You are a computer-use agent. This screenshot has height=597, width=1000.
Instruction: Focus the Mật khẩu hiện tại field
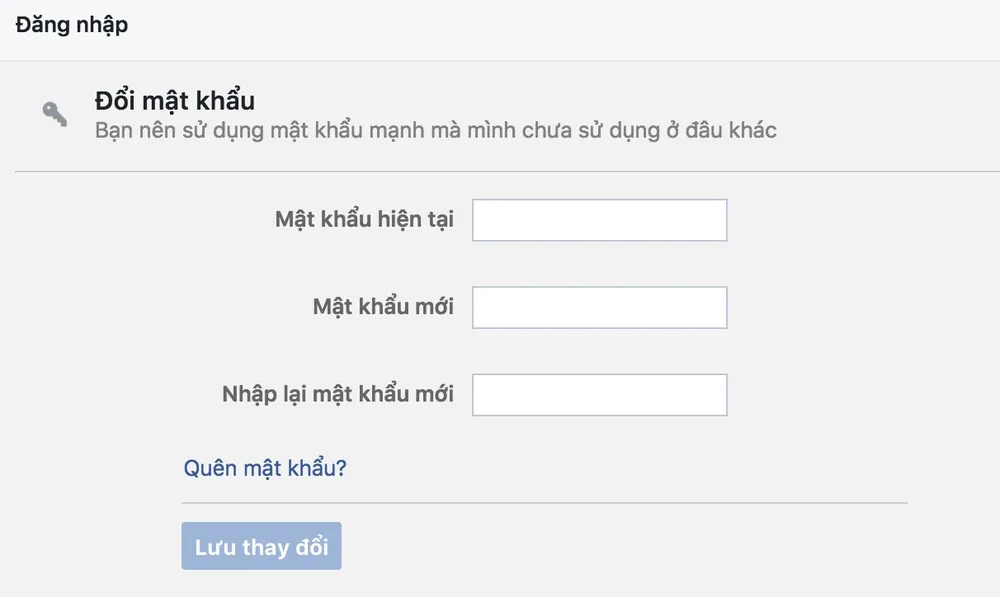pyautogui.click(x=599, y=220)
